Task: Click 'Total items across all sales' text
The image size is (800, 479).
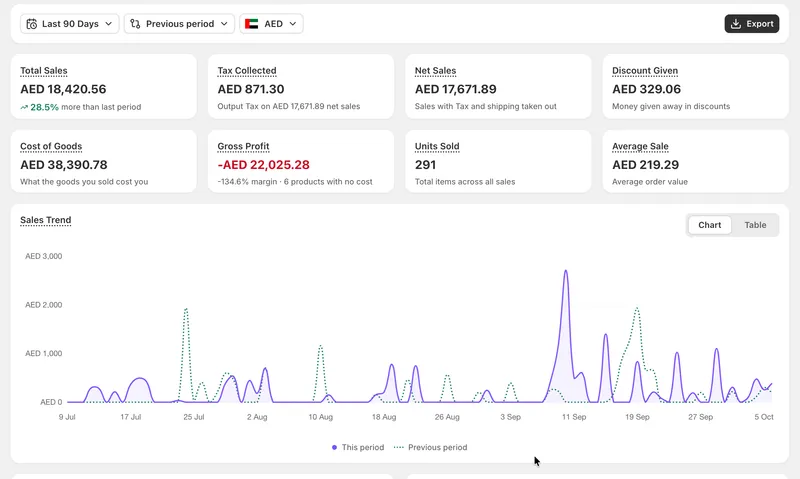Action: tap(465, 182)
